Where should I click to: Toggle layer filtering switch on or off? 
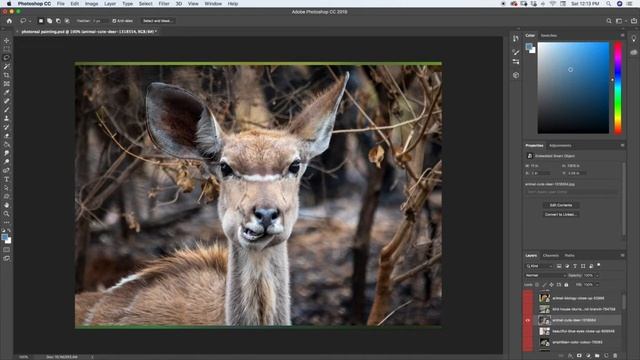coord(598,265)
